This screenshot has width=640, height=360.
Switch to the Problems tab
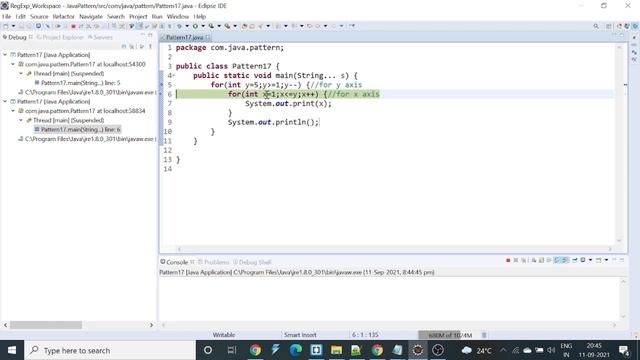click(x=214, y=262)
